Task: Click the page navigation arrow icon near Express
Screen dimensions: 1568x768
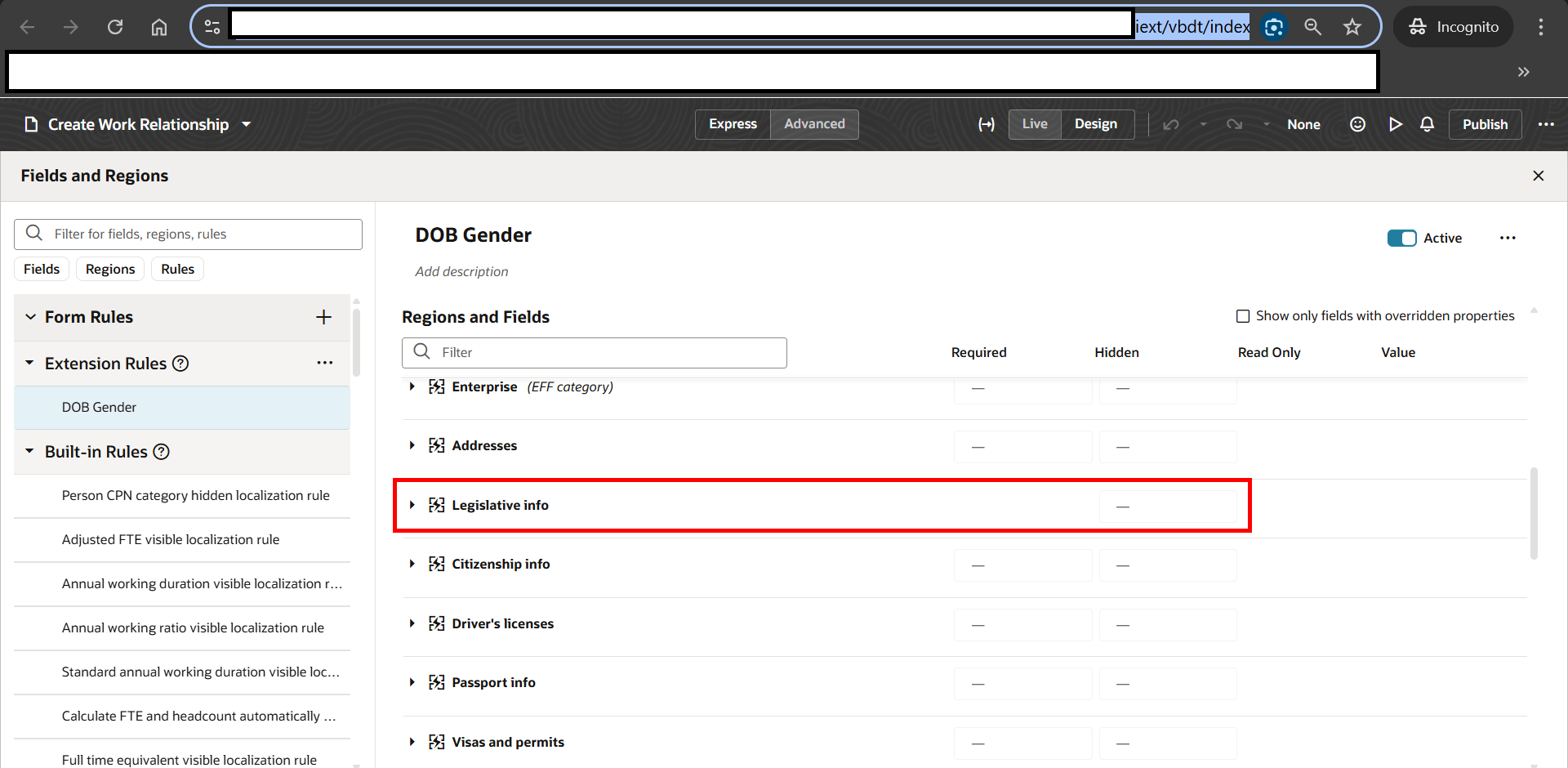Action: tap(987, 124)
